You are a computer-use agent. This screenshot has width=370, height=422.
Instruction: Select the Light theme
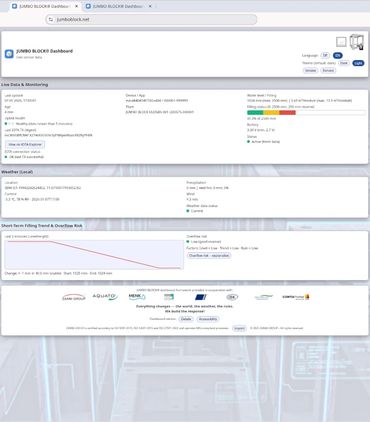(358, 63)
